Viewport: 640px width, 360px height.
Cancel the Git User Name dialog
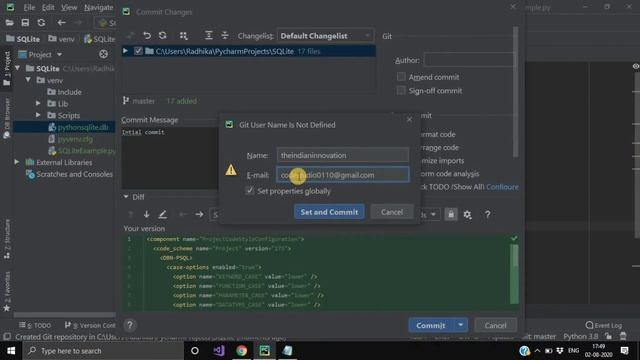click(392, 212)
